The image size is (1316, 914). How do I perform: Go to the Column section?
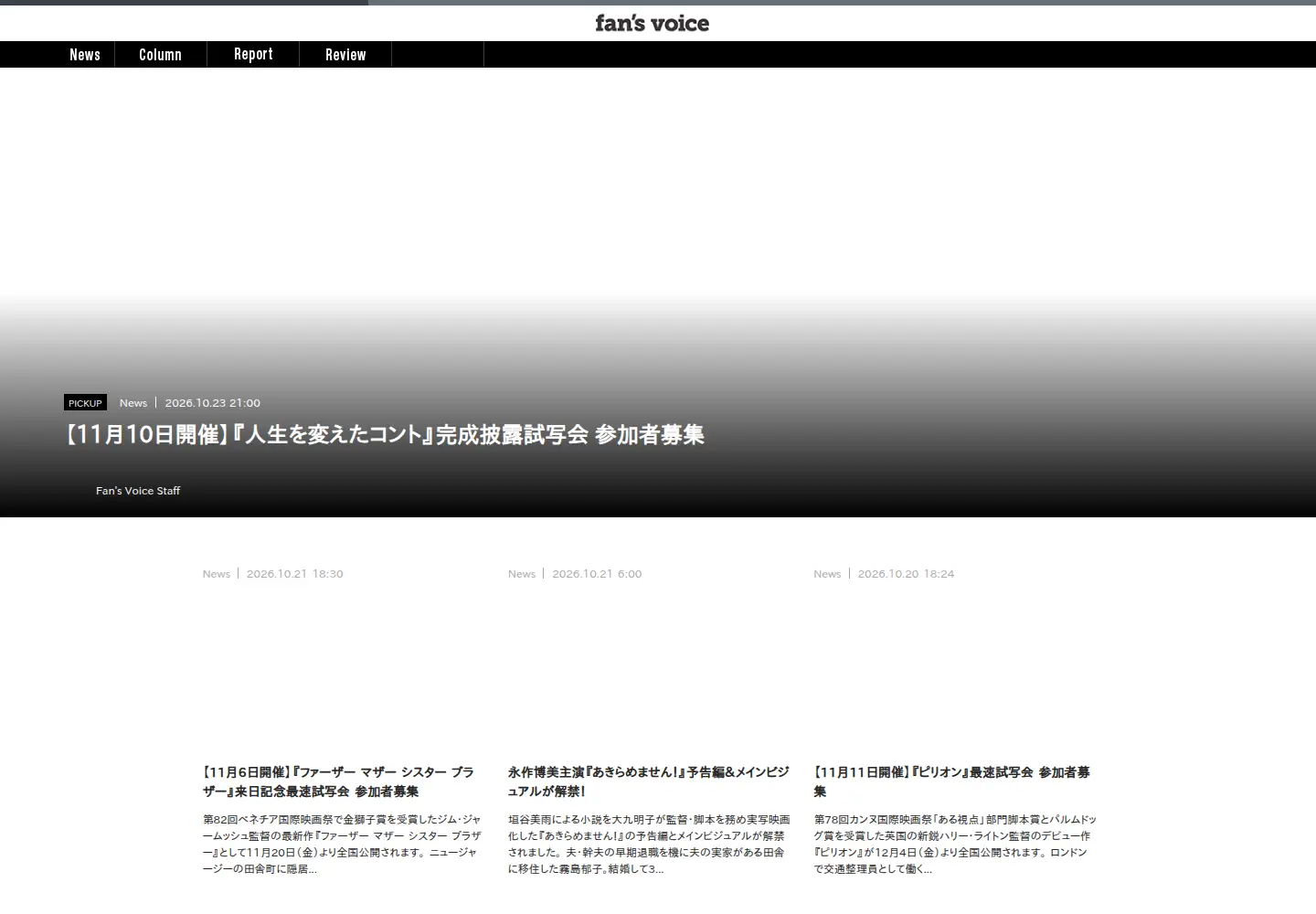coord(160,55)
